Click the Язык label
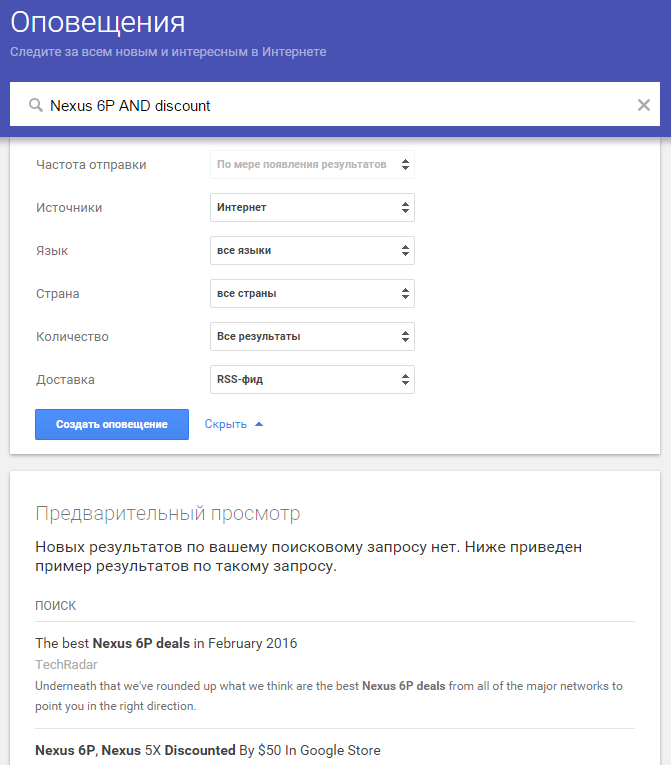This screenshot has width=671, height=765. [x=52, y=251]
